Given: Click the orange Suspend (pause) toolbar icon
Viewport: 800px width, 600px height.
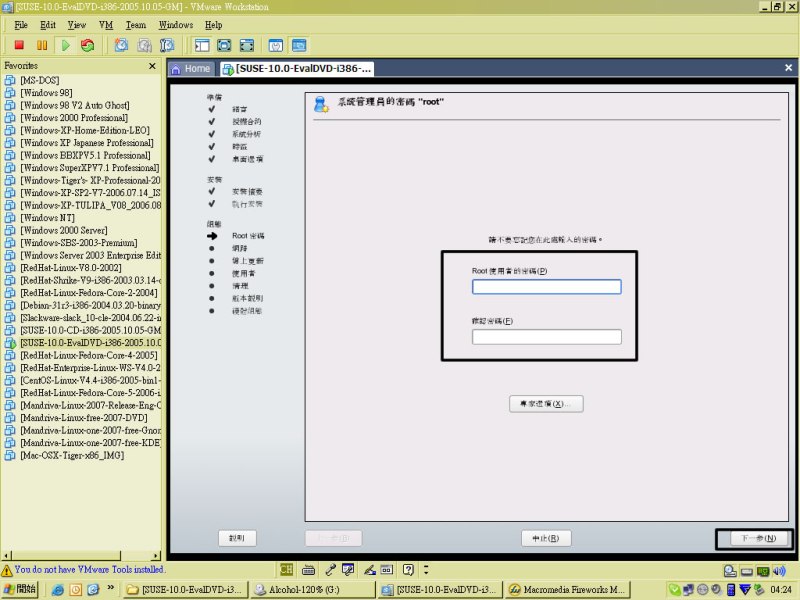Looking at the screenshot, I should [42, 45].
